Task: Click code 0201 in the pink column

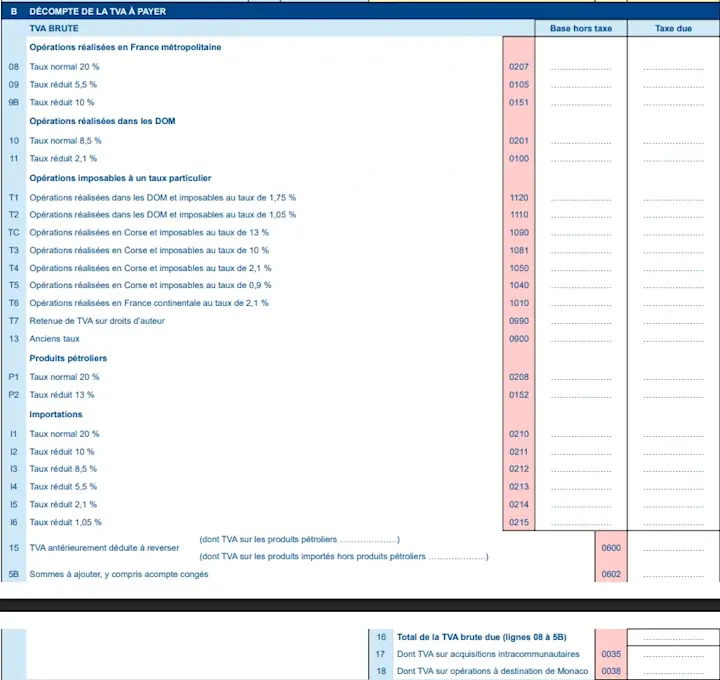Action: pos(519,141)
